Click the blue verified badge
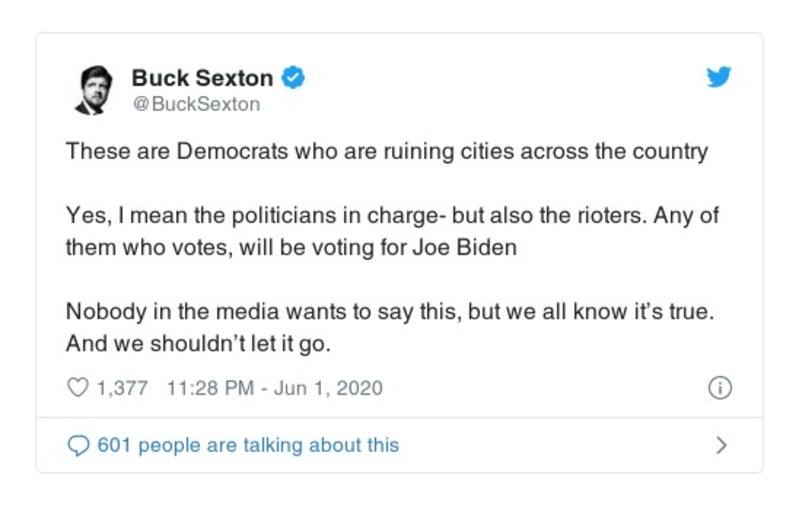Viewport: 799px width, 513px height. pos(292,78)
